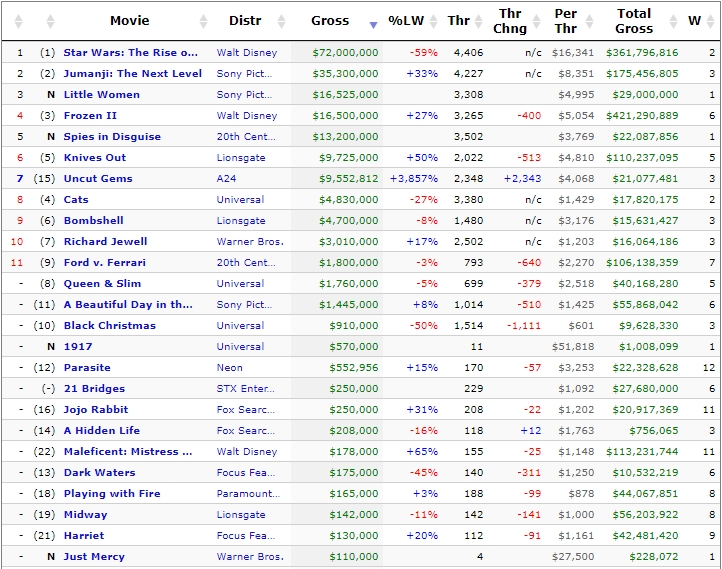Click Warner Bros. distributor in Richard Jewell row
722x569 pixels.
(250, 242)
